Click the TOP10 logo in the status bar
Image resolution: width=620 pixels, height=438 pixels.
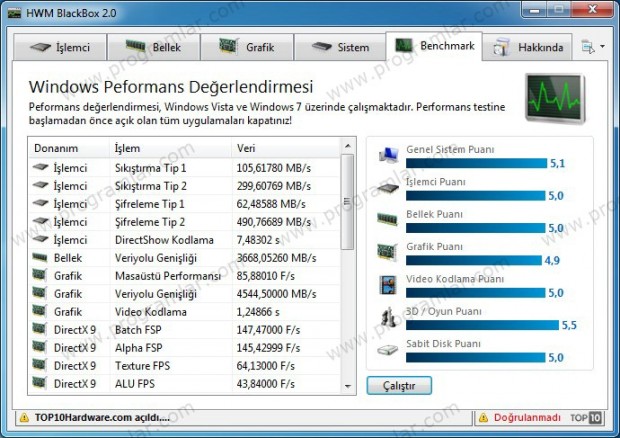586,417
